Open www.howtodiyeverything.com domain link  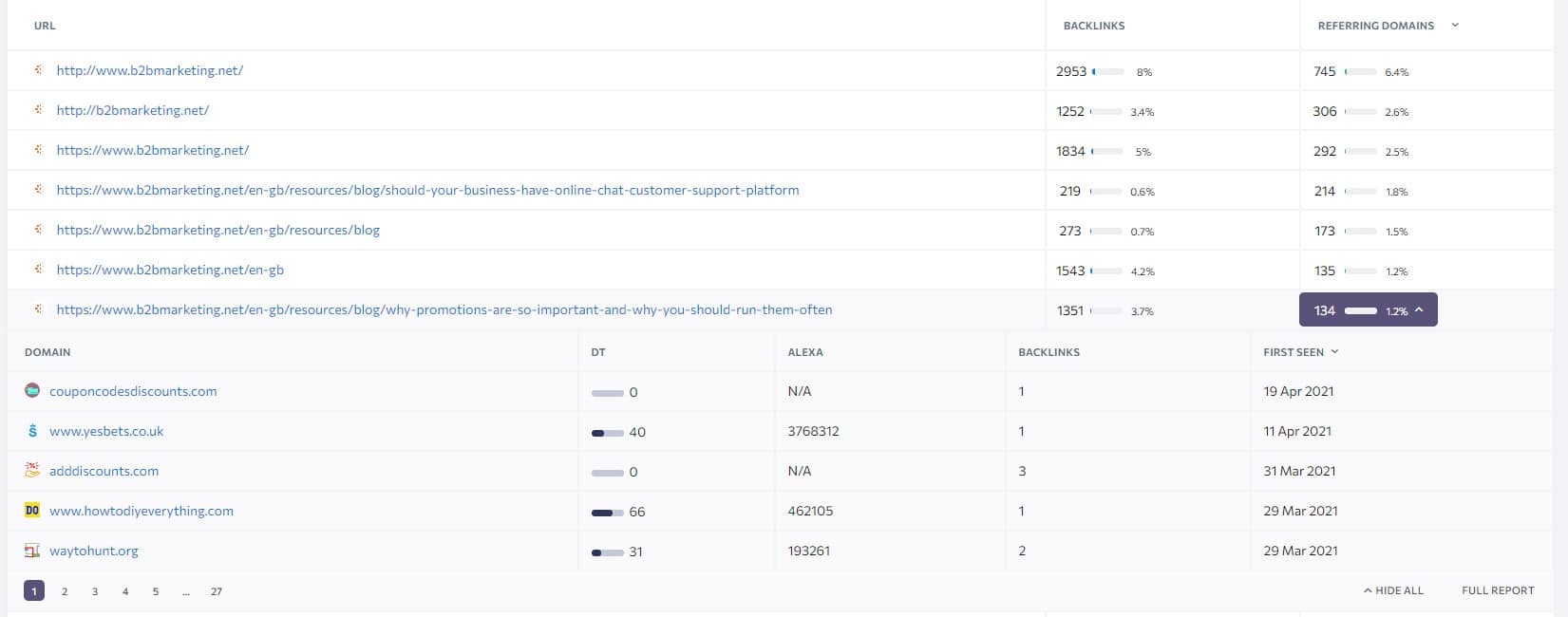click(x=142, y=511)
